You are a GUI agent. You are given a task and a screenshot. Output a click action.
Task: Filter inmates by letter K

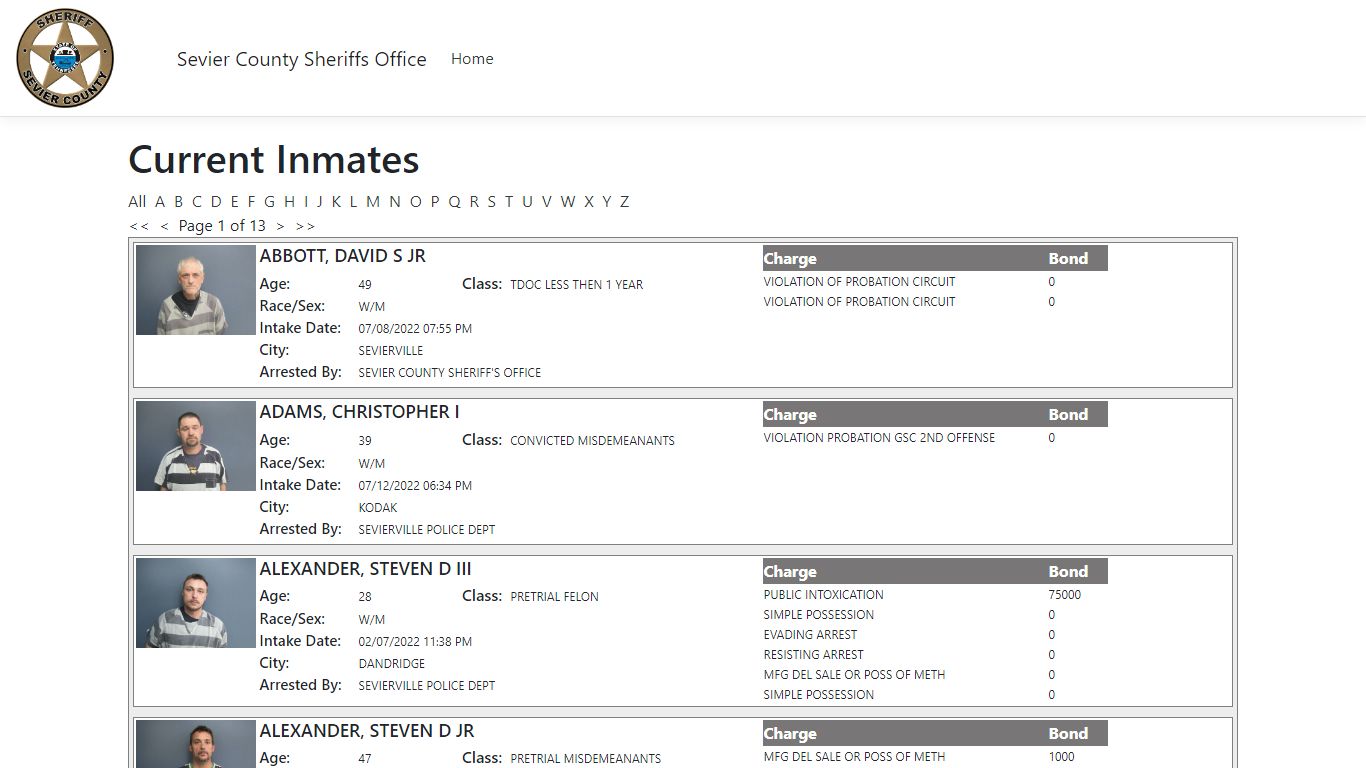336,201
